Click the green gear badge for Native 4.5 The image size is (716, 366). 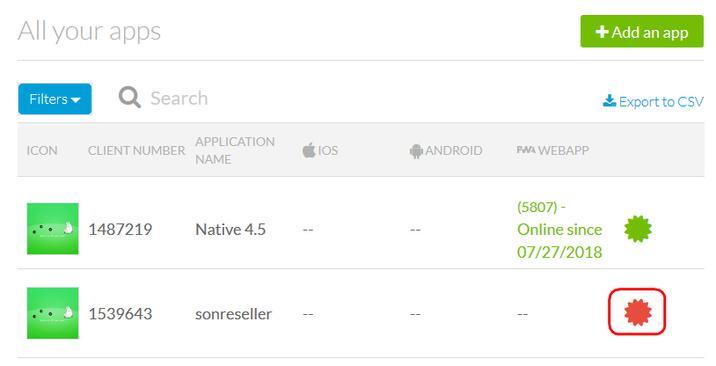(x=637, y=229)
